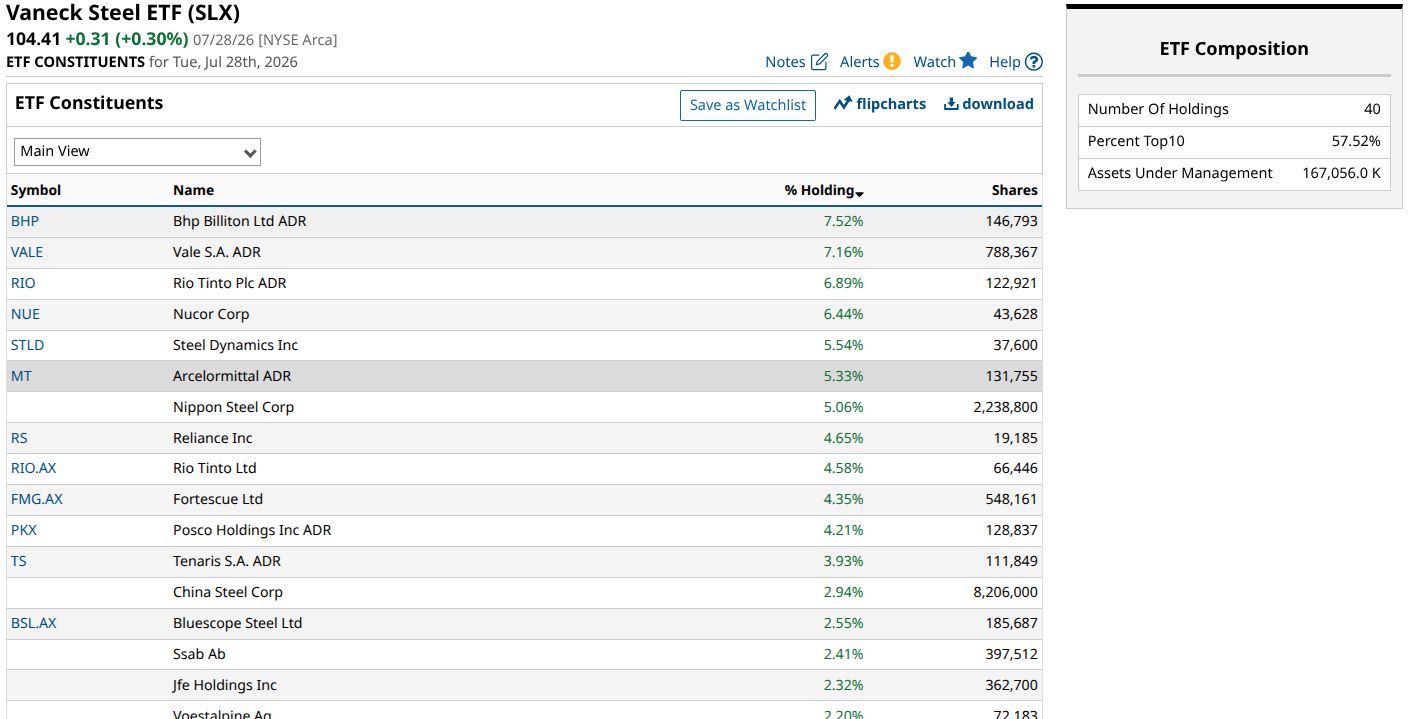Click Save as Watchlist button
The width and height of the screenshot is (1412, 719).
click(748, 105)
